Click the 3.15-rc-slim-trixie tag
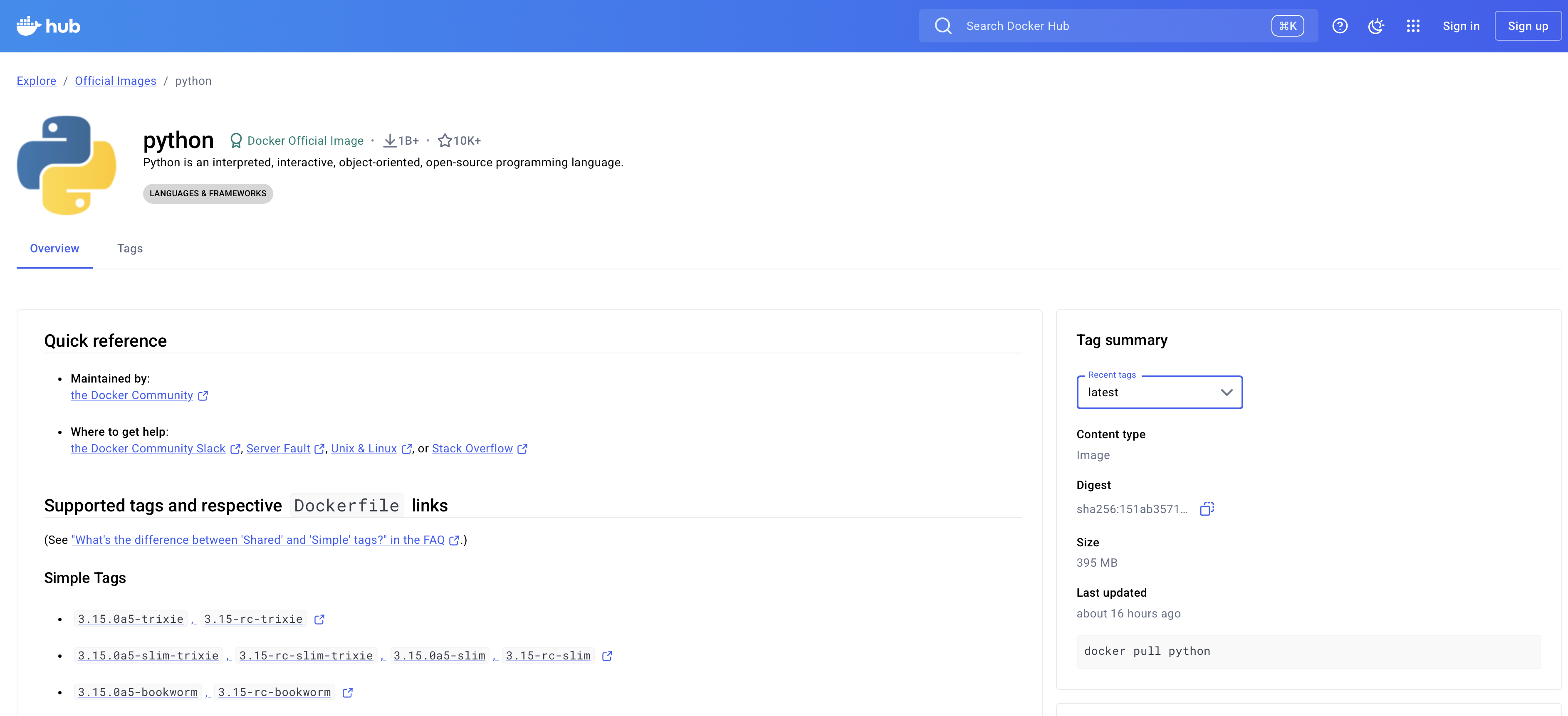The height and width of the screenshot is (716, 1568). tap(306, 656)
